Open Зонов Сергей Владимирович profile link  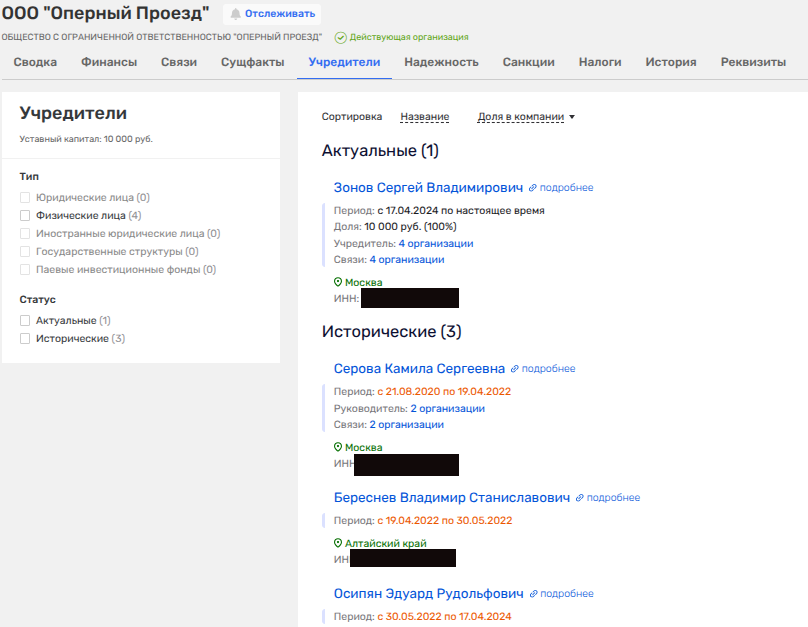coord(428,187)
